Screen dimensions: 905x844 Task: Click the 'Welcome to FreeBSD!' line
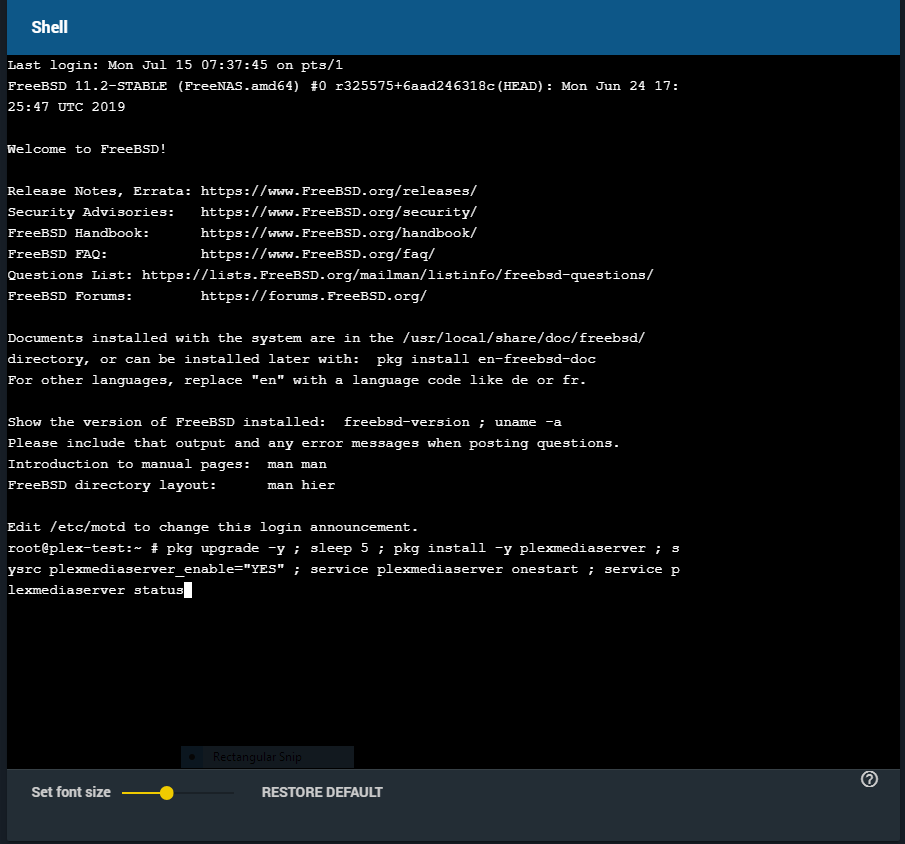tap(87, 149)
